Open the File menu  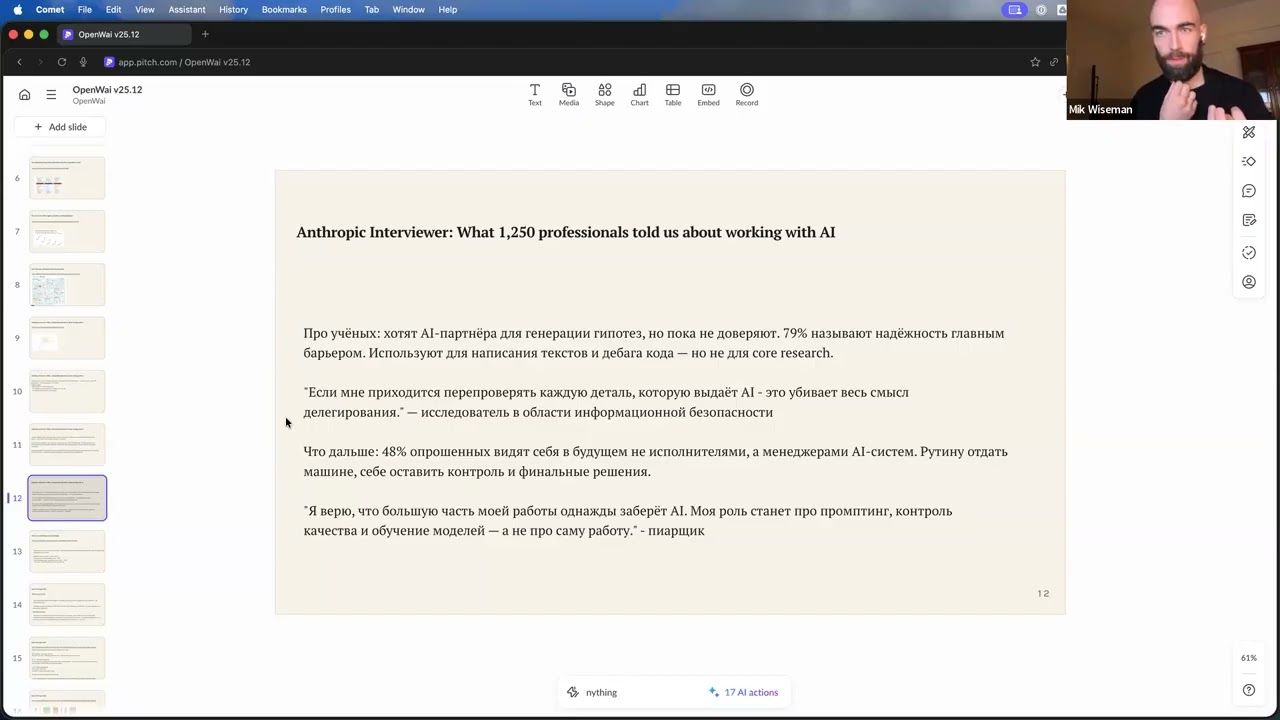pyautogui.click(x=85, y=10)
